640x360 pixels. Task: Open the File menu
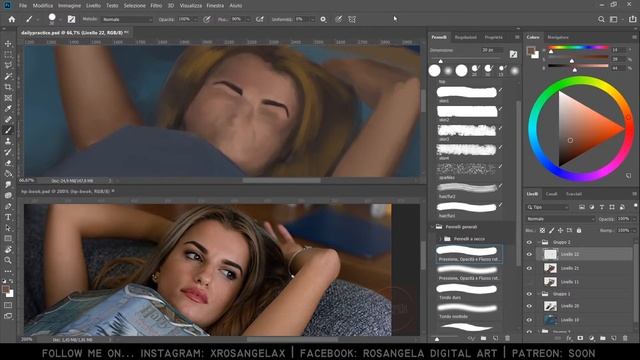23,6
